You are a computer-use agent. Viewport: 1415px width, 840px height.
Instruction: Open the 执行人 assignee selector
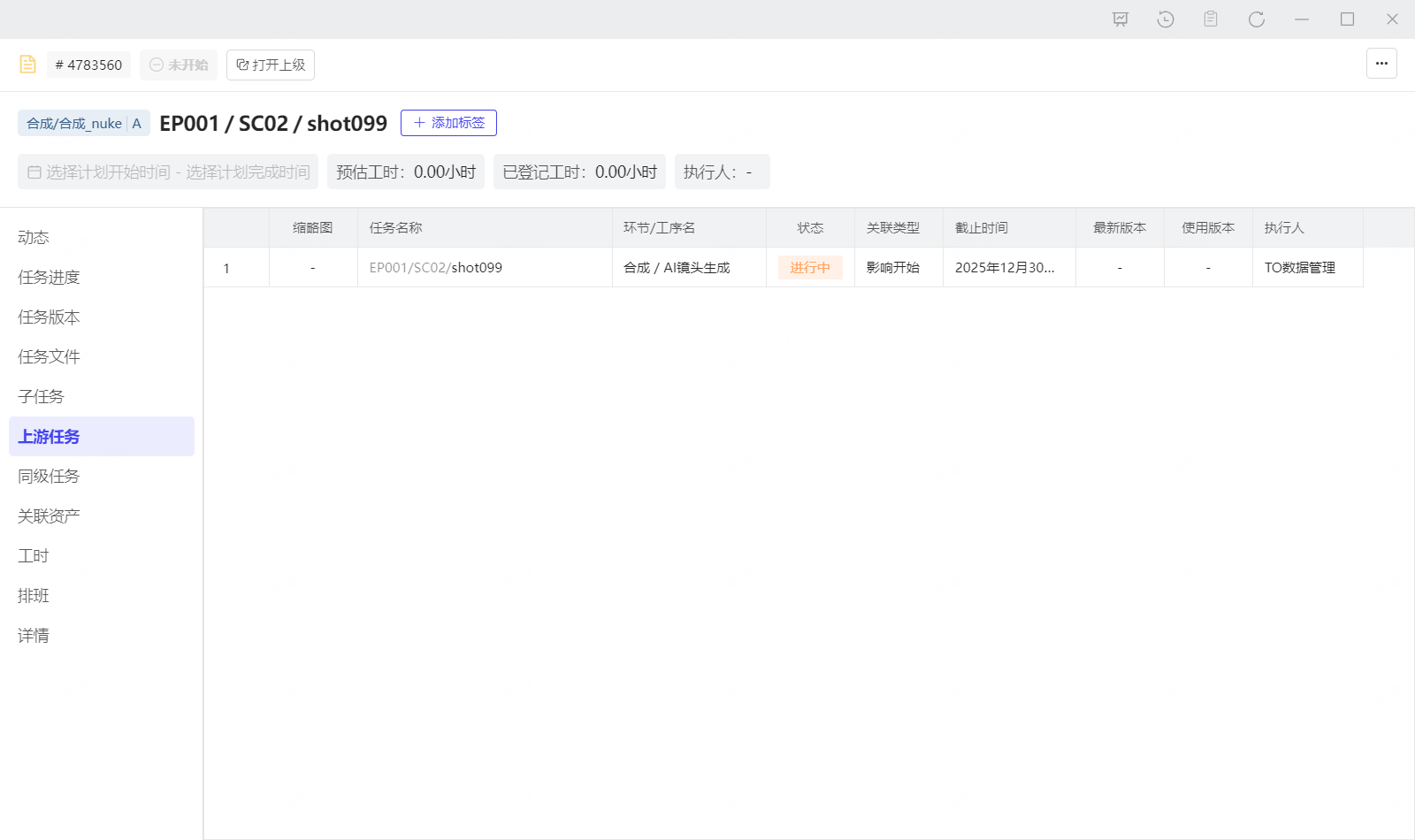722,172
